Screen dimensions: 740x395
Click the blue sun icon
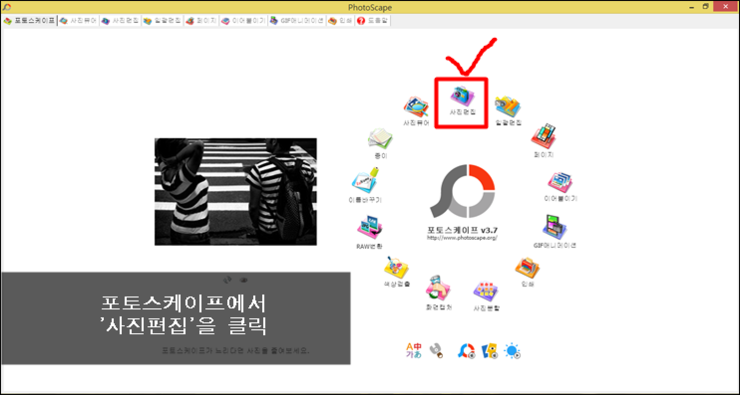click(513, 351)
